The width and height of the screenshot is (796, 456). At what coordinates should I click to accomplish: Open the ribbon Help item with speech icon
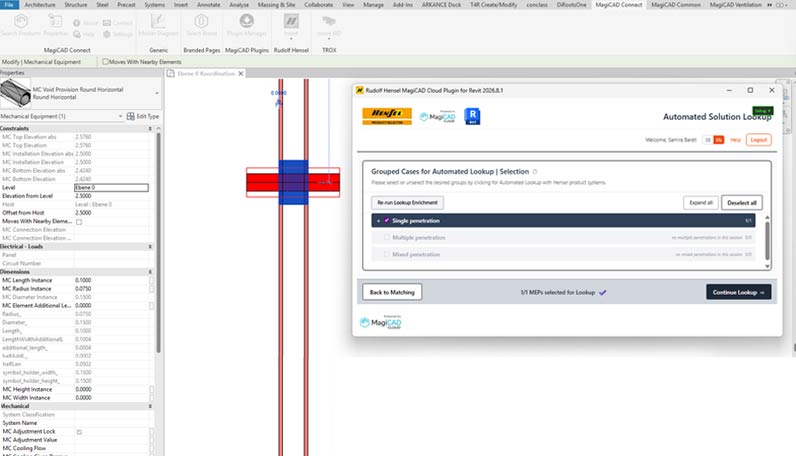[x=84, y=34]
